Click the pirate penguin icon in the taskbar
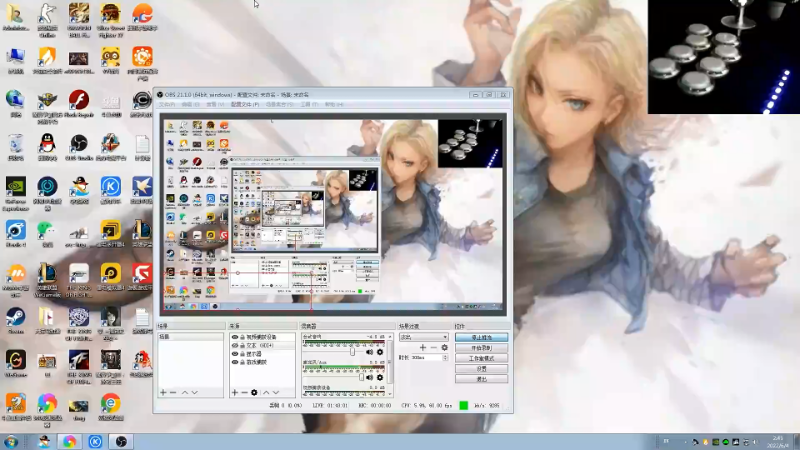This screenshot has height=450, width=800. [x=44, y=441]
